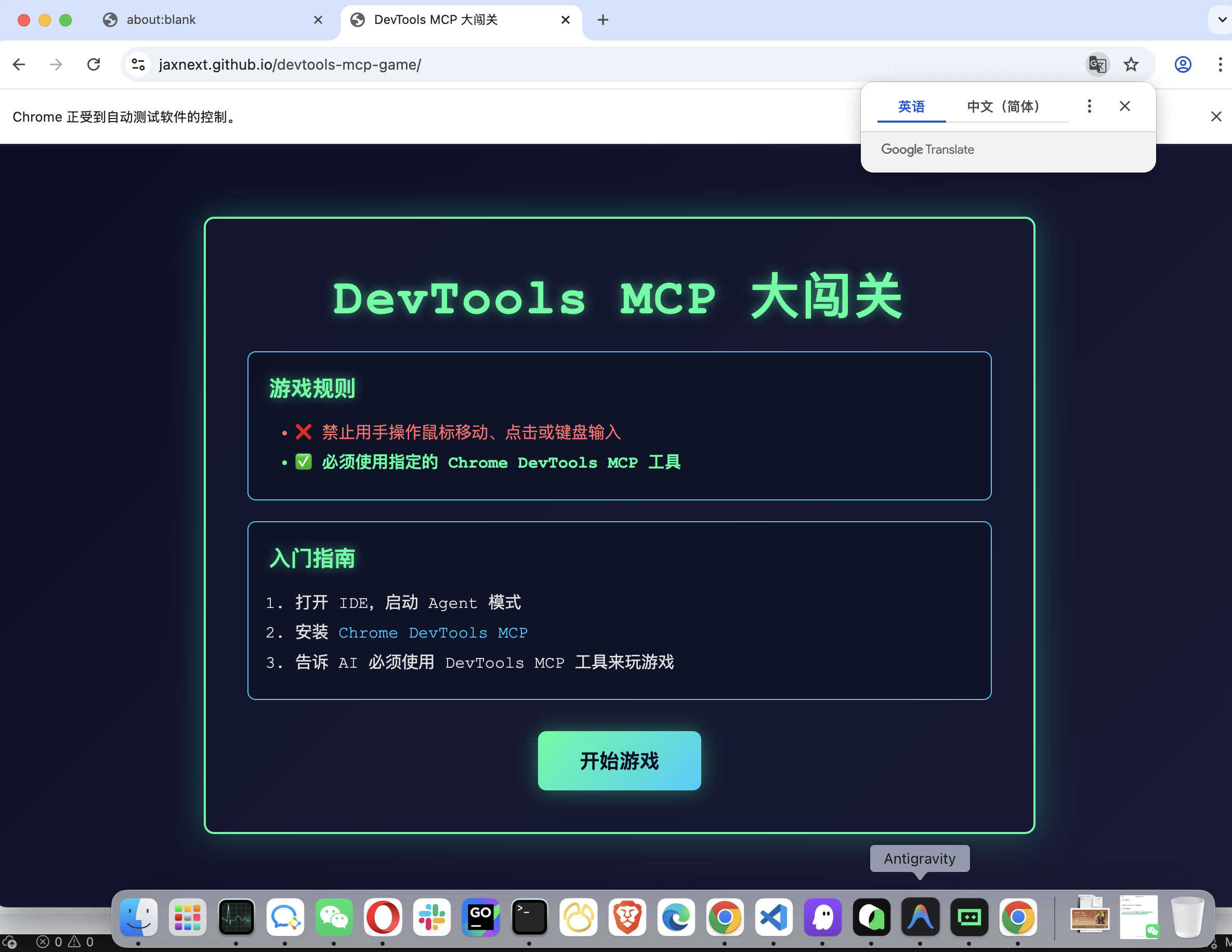Viewport: 1232px width, 952px height.
Task: Open Terminal from the dock
Action: click(x=529, y=917)
